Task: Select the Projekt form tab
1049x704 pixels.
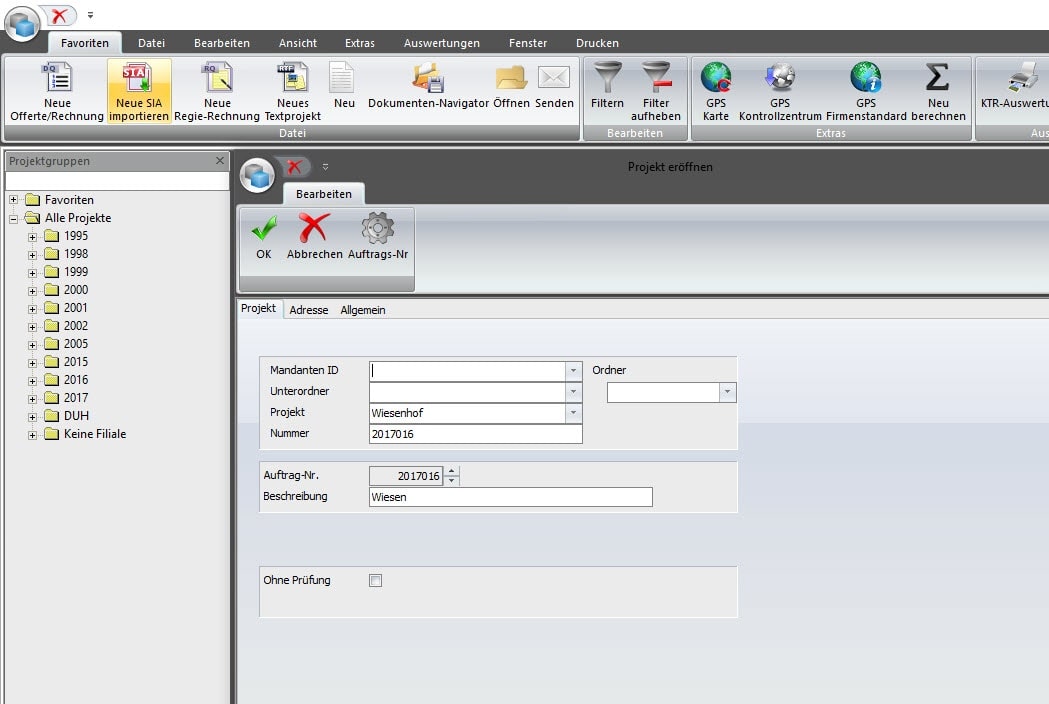Action: 259,309
